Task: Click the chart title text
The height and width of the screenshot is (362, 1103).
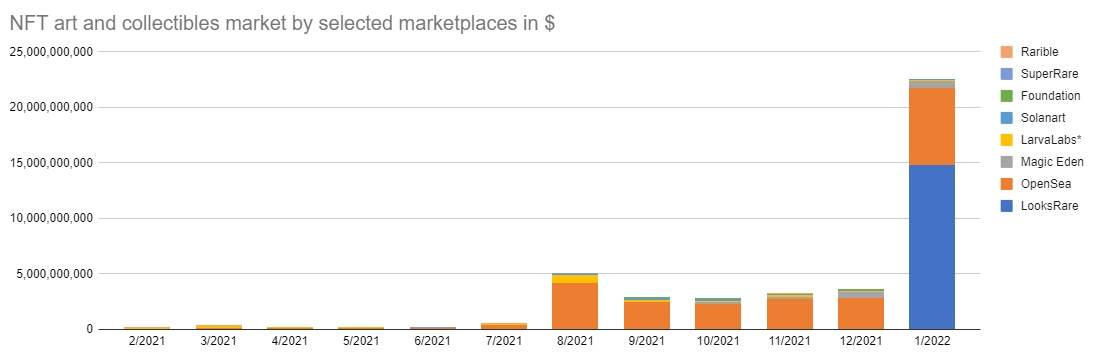Action: click(x=282, y=23)
